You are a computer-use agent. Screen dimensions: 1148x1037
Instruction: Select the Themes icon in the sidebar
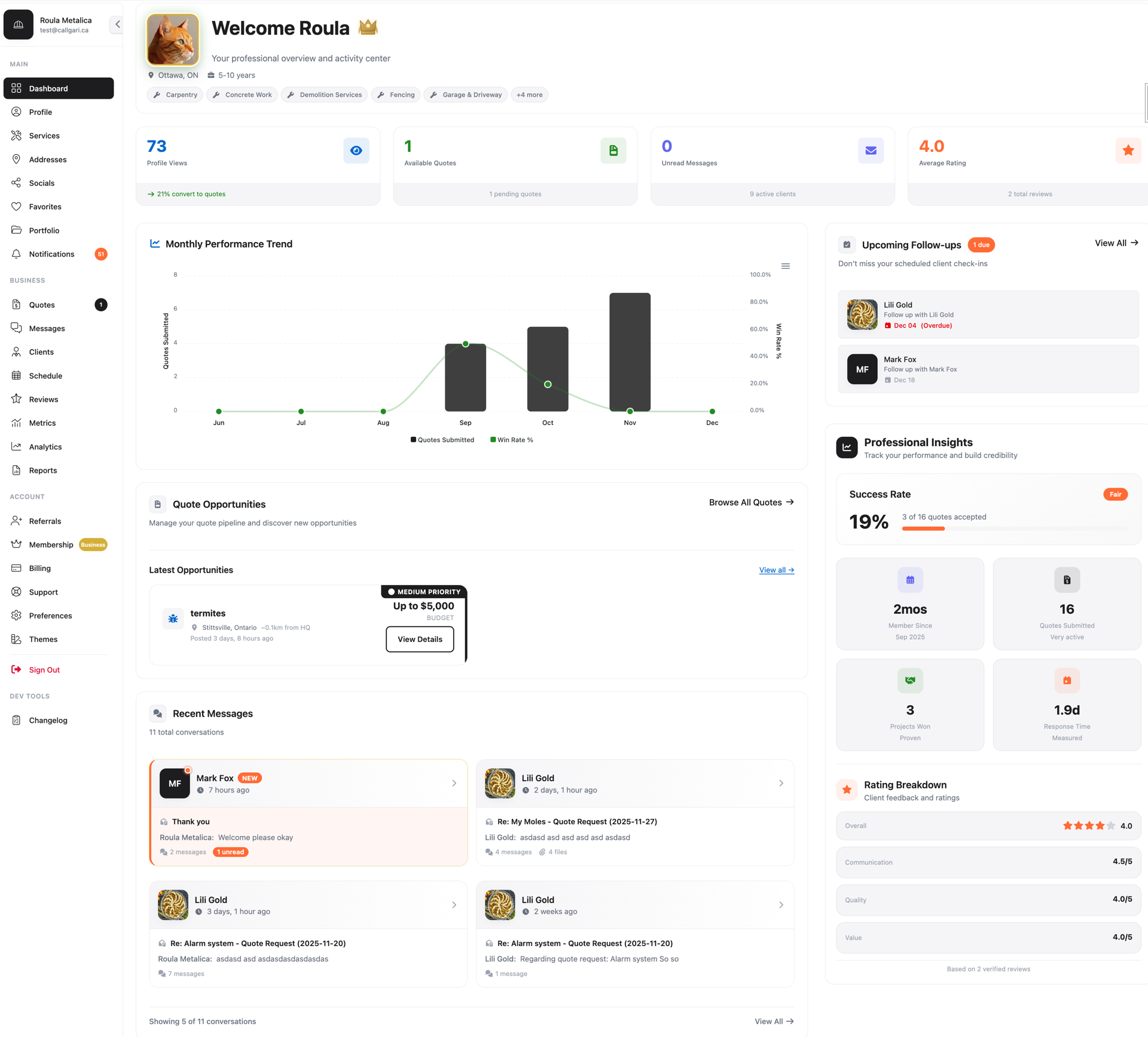tap(17, 639)
